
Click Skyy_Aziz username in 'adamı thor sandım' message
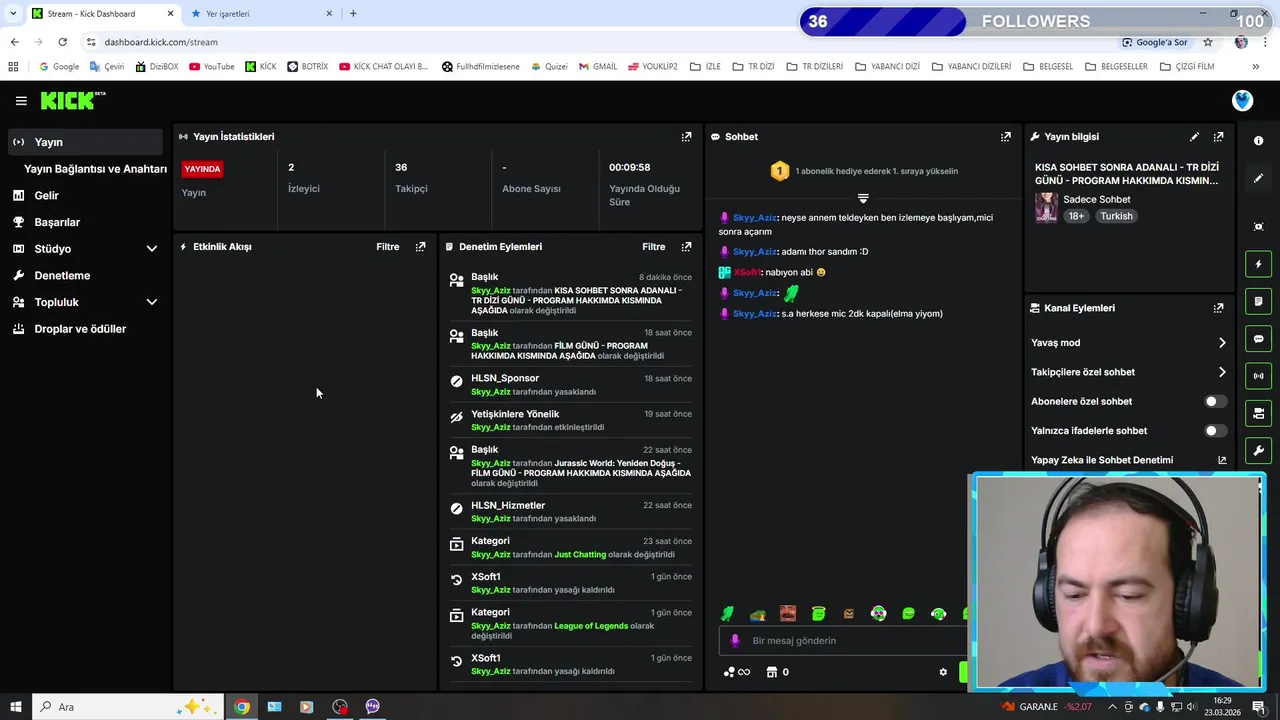[x=754, y=252]
